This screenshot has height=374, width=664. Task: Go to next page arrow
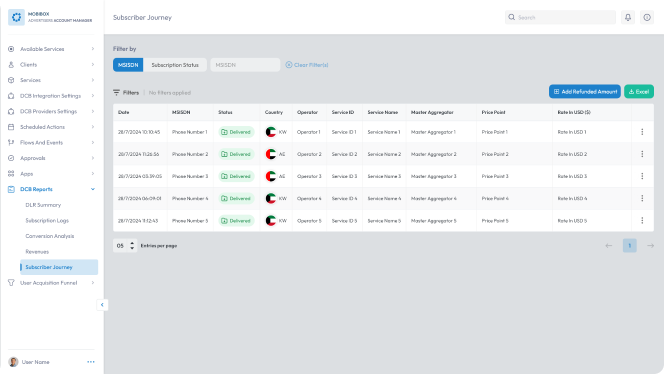pyautogui.click(x=650, y=246)
